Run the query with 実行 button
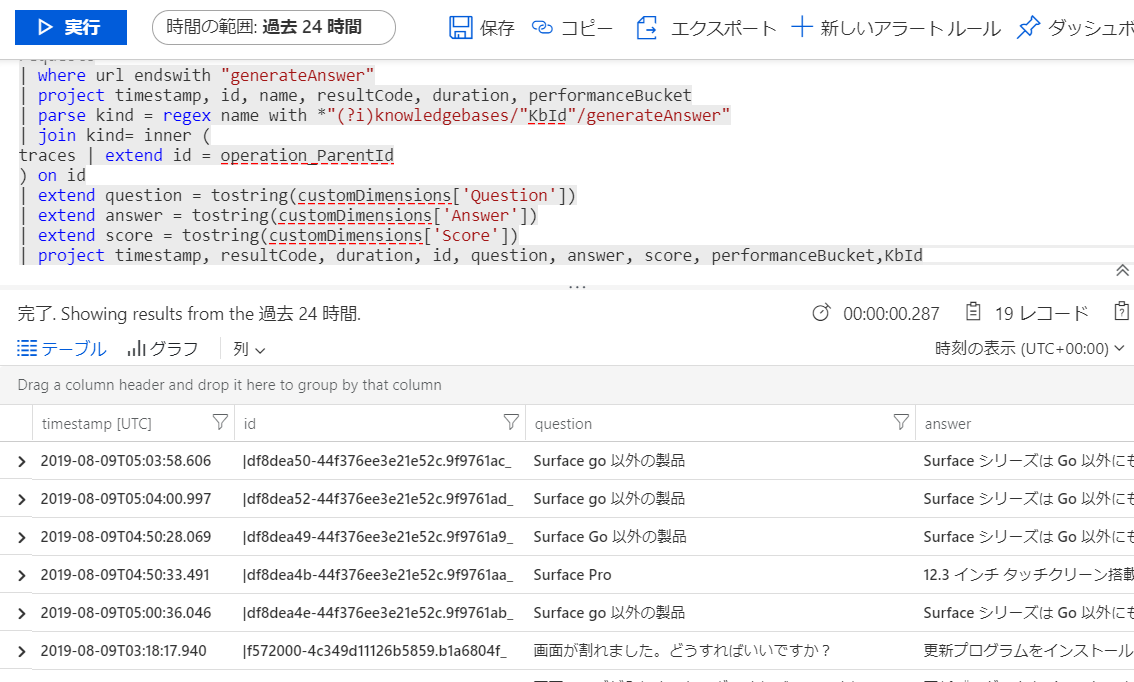 (x=71, y=27)
